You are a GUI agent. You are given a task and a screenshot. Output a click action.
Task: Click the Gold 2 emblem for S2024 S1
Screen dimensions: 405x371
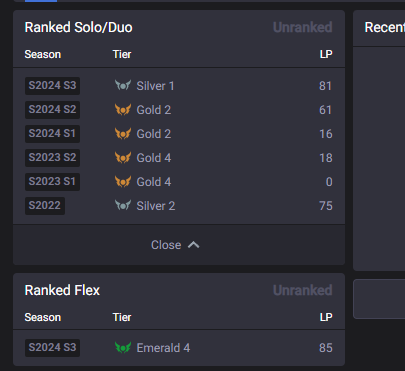123,133
